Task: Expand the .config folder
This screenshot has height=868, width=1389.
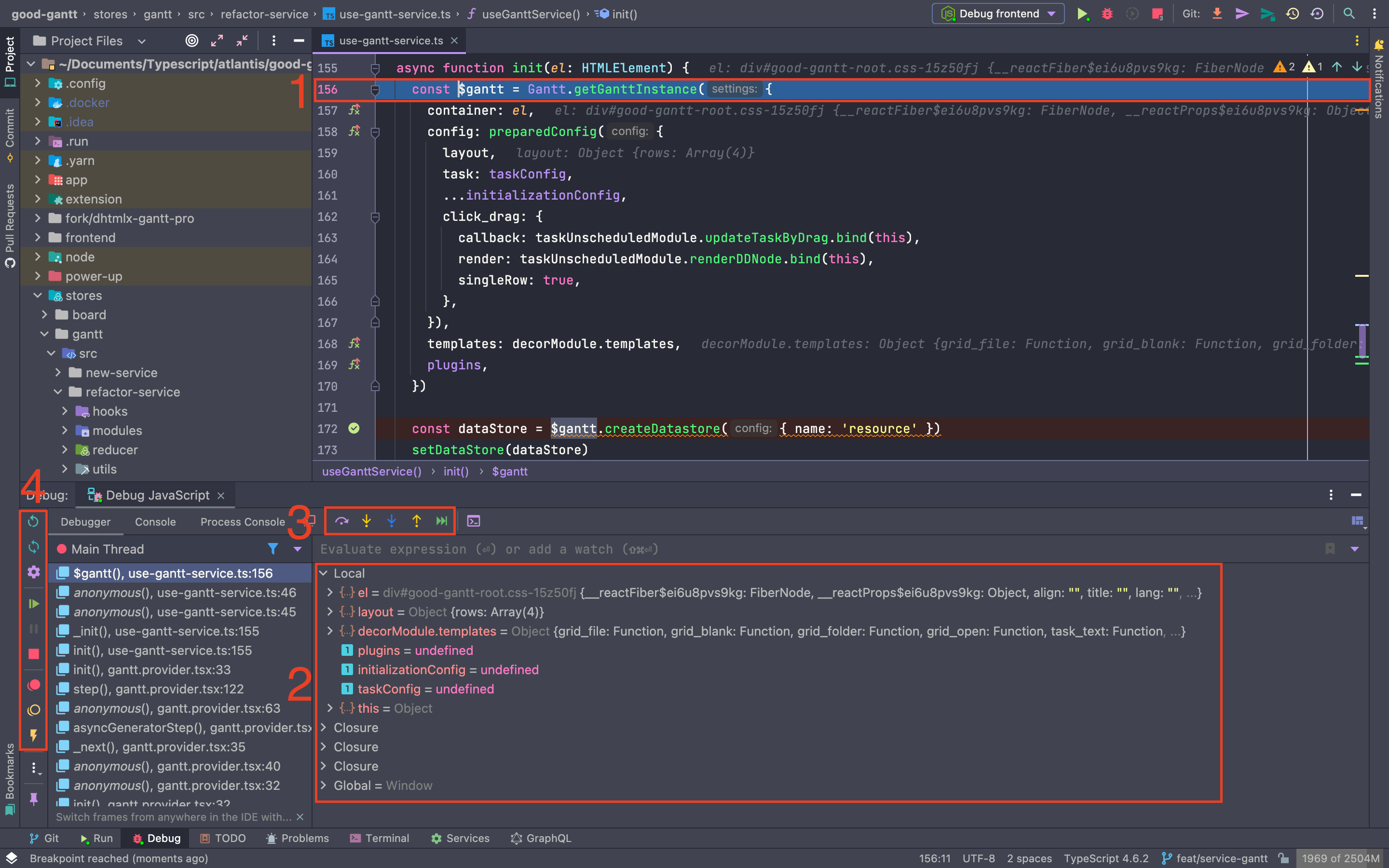Action: click(x=38, y=83)
